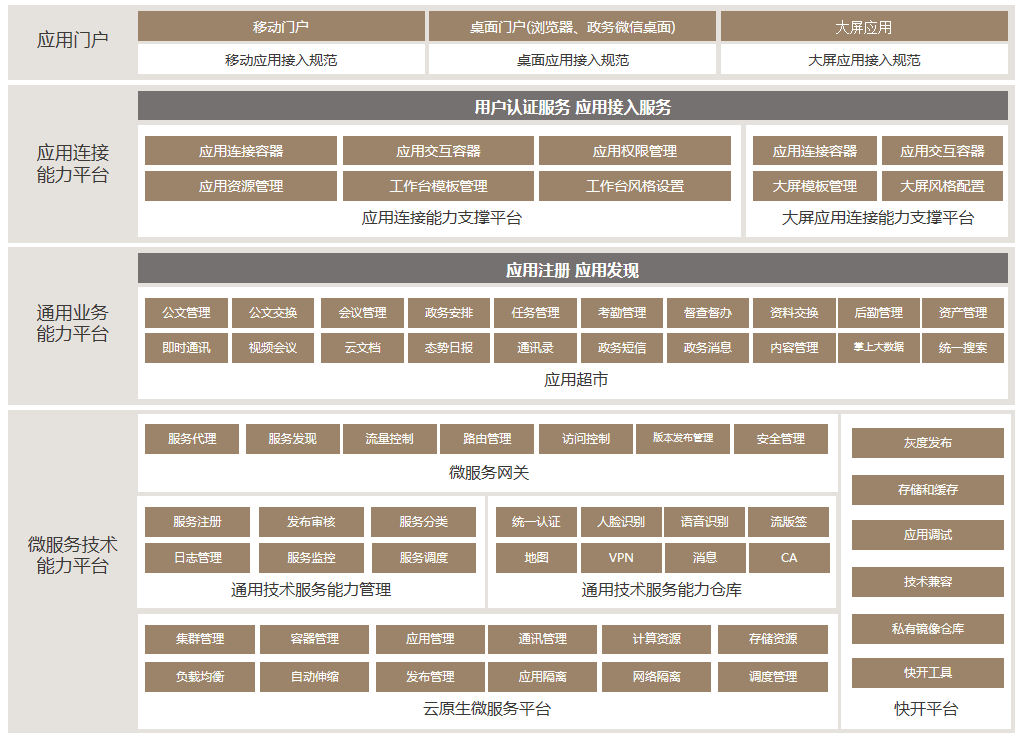Click the 版本发布管理 block
1023x733 pixels.
pos(682,439)
